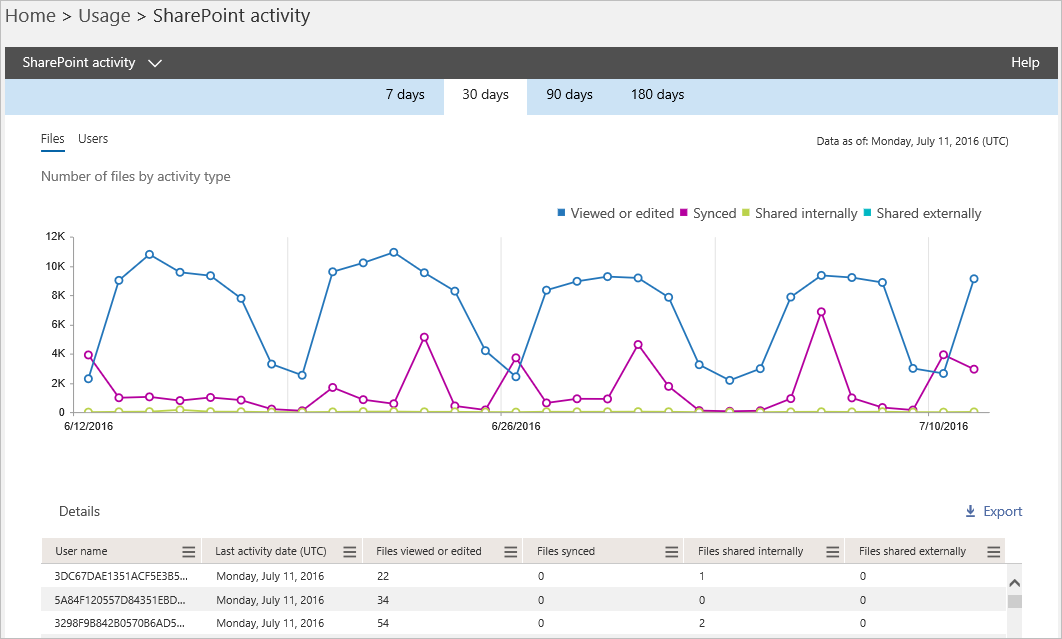Open Help link in header bar
Image resolution: width=1062 pixels, height=639 pixels.
point(1025,62)
